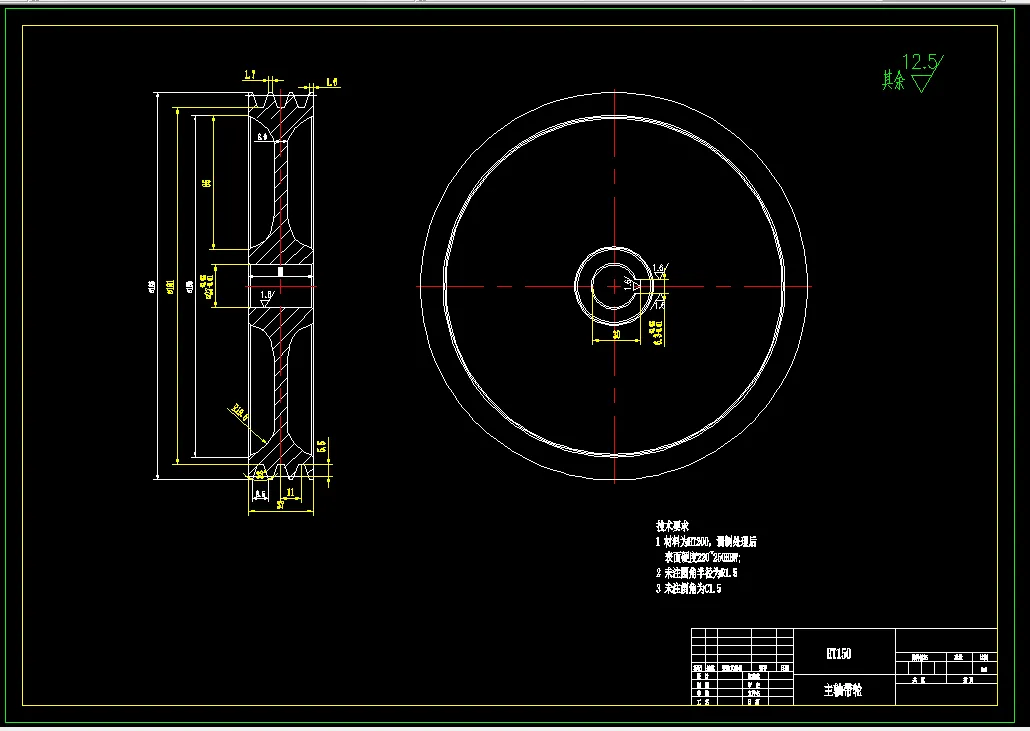Click the 12.5 surface roughness value
1030x731 pixels.
(920, 62)
